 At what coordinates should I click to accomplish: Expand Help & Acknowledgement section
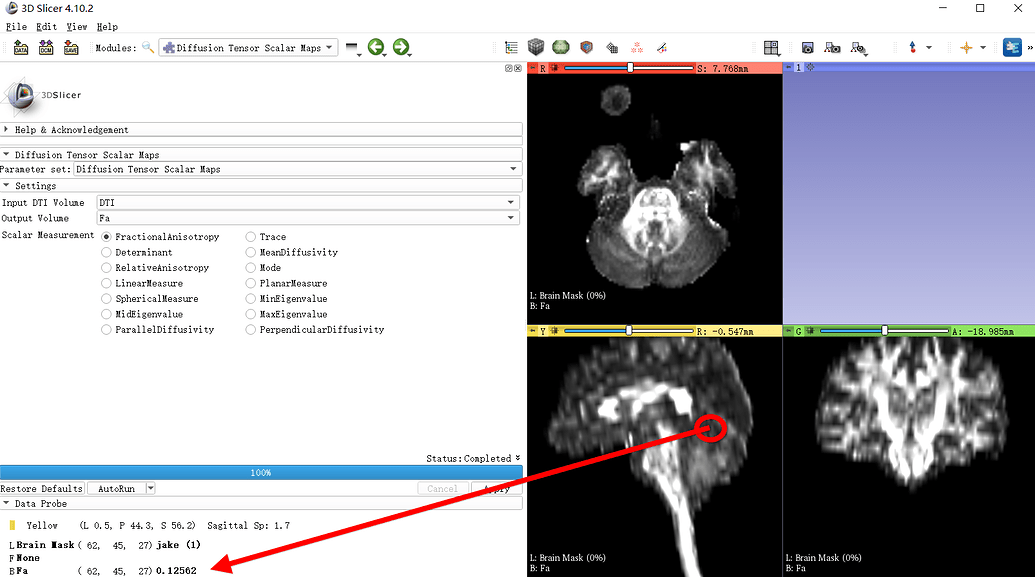[x=70, y=130]
